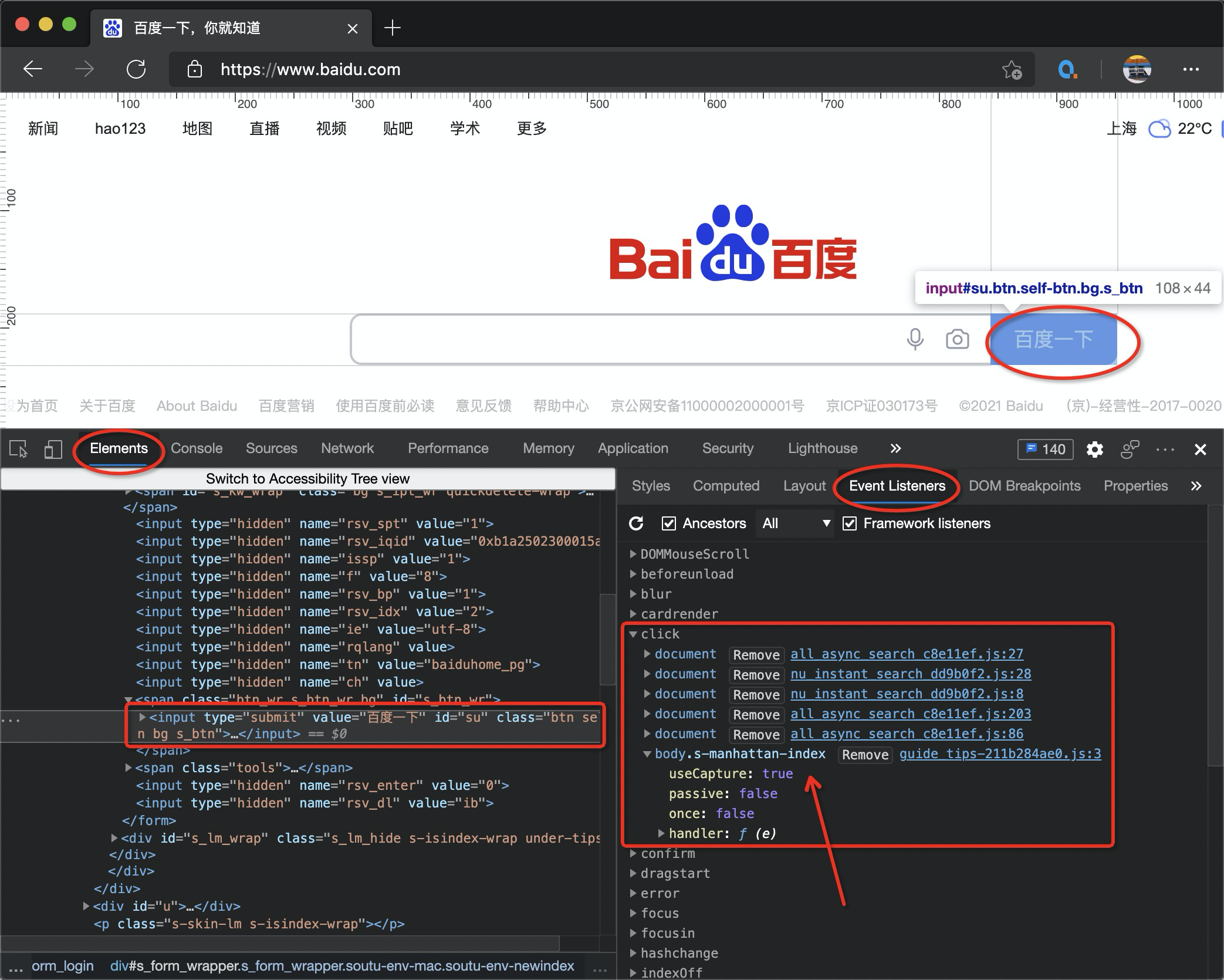
Task: Open DevTools feedback people icon
Action: (1130, 450)
